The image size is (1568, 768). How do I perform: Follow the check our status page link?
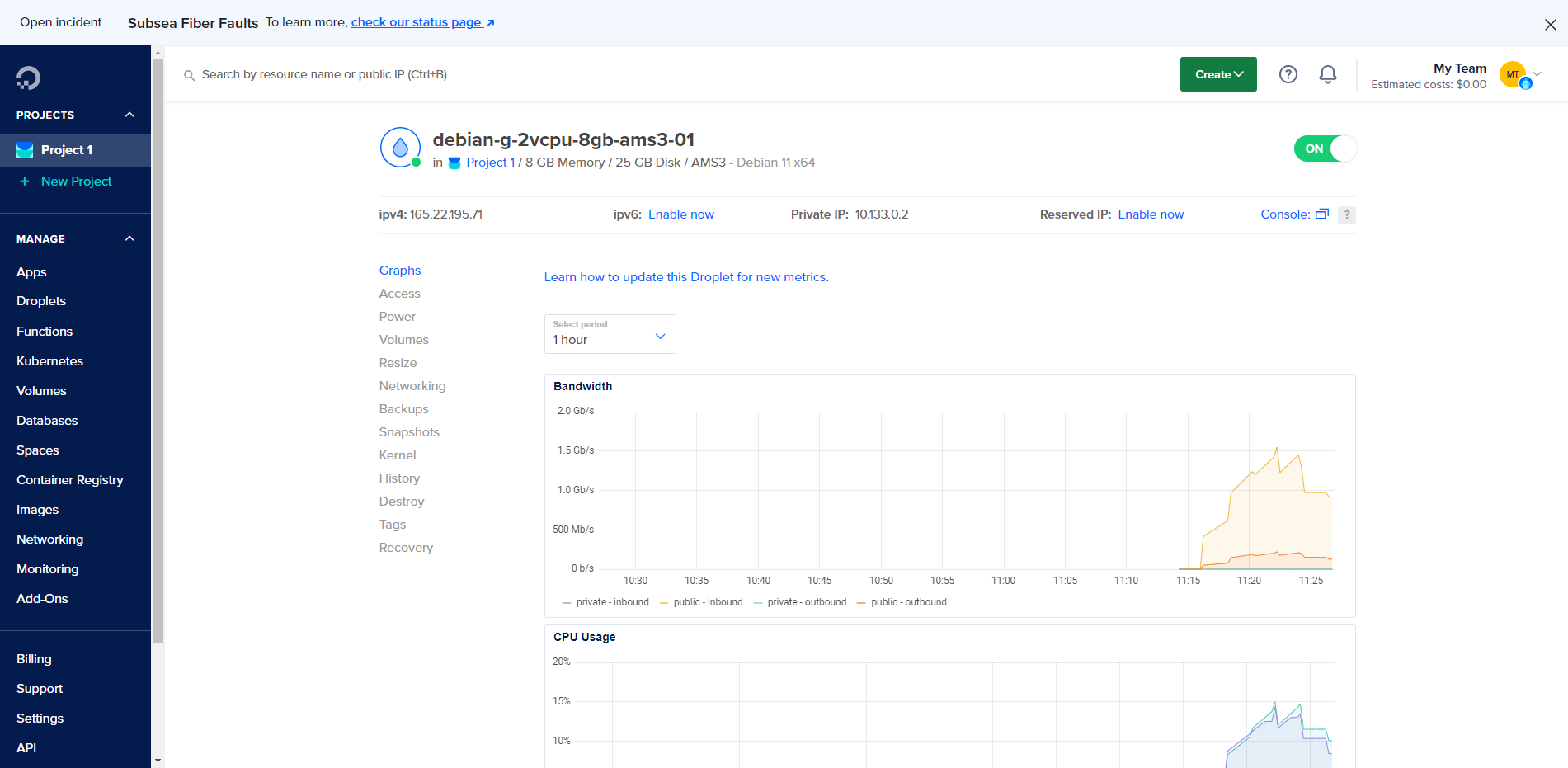pos(422,22)
